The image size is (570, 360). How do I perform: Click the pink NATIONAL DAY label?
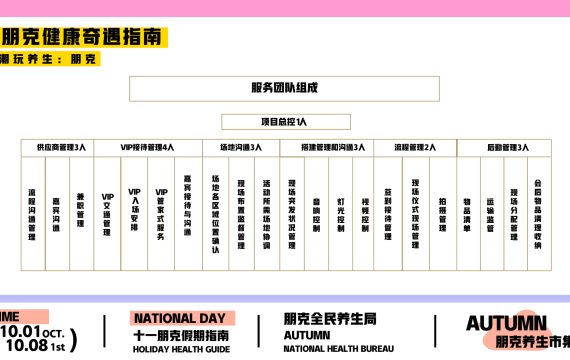[182, 318]
